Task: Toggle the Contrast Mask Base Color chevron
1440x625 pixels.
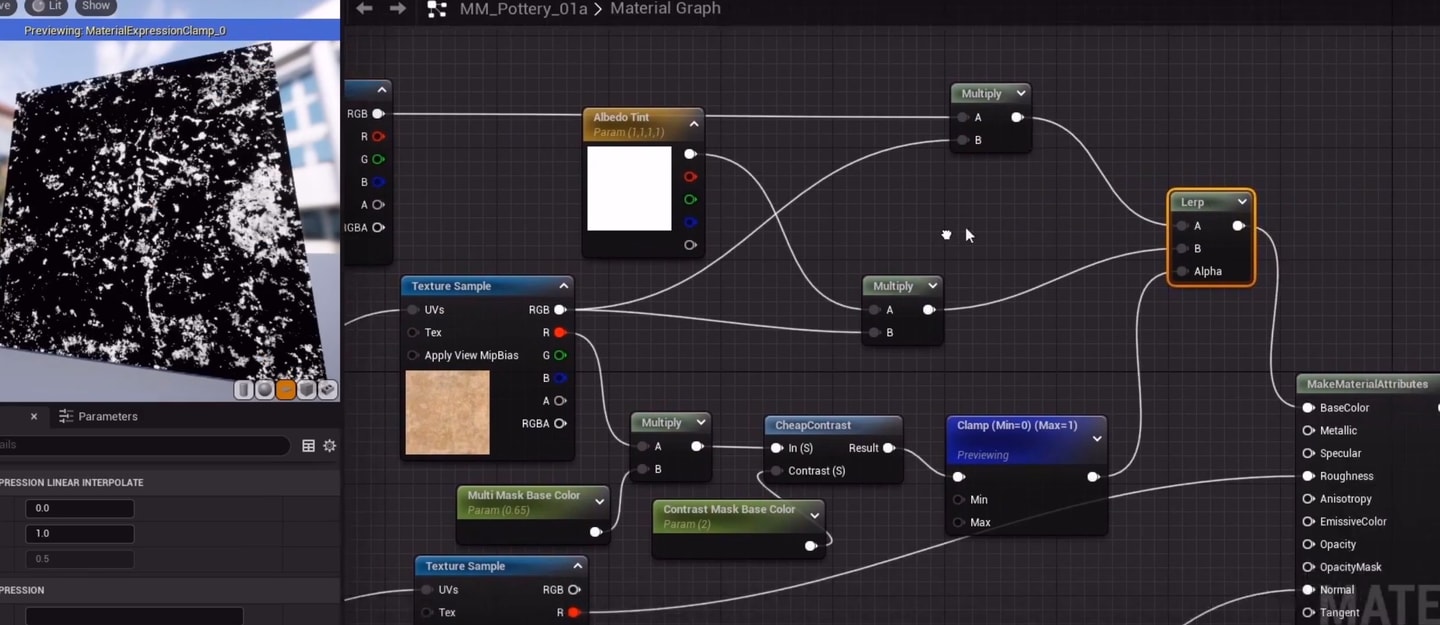Action: point(815,516)
